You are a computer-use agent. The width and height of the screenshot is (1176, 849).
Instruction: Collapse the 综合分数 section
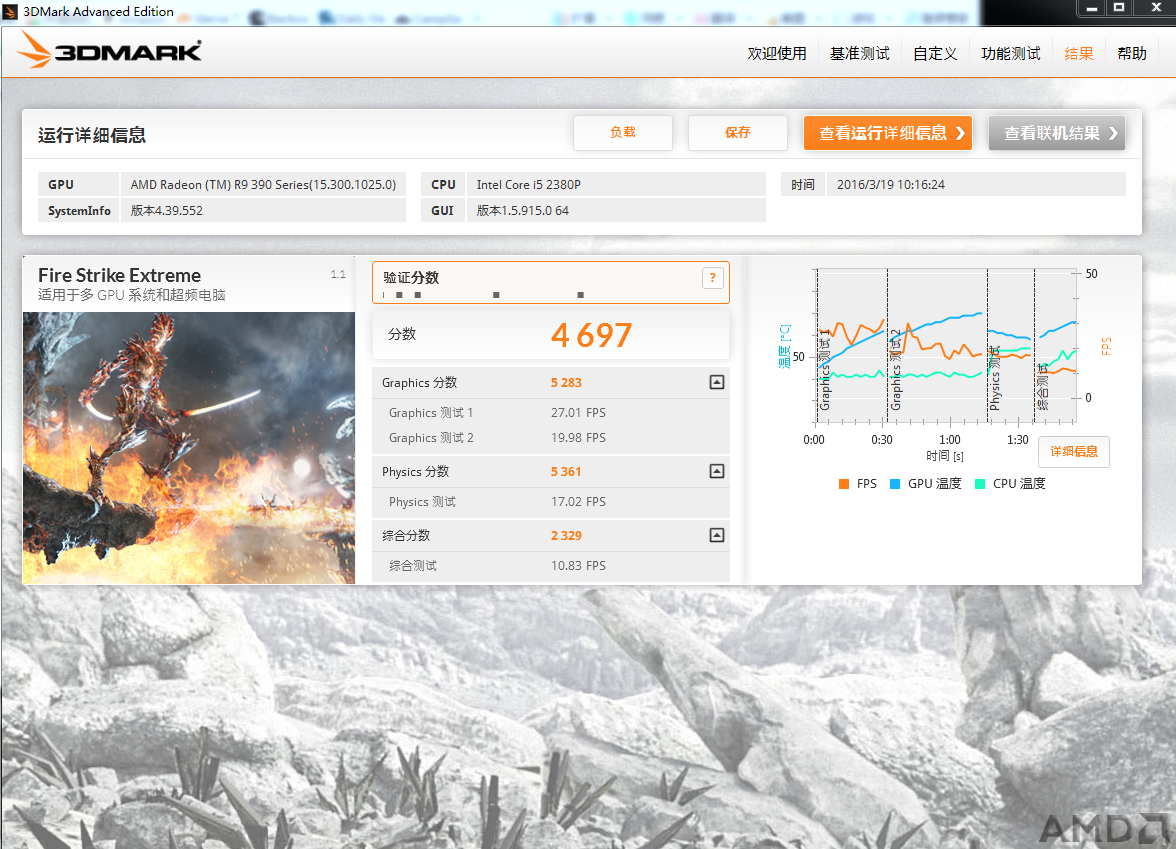717,535
